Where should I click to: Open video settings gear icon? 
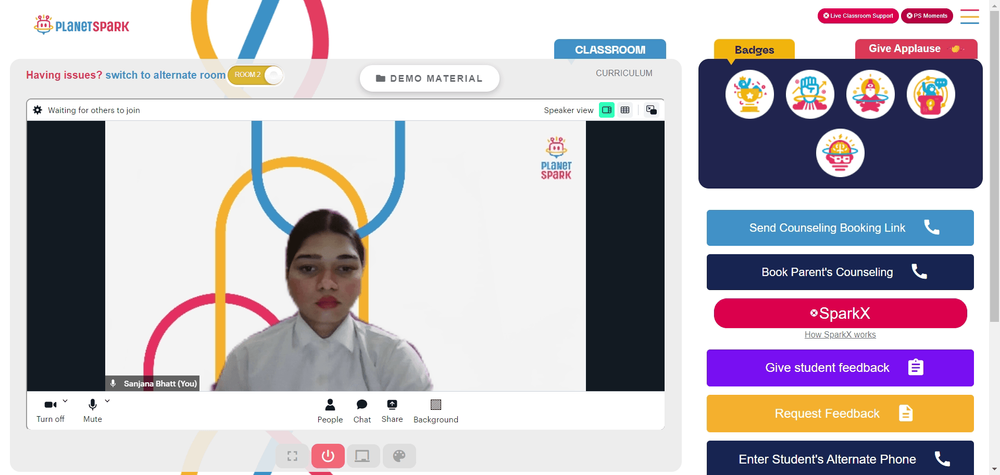[38, 110]
